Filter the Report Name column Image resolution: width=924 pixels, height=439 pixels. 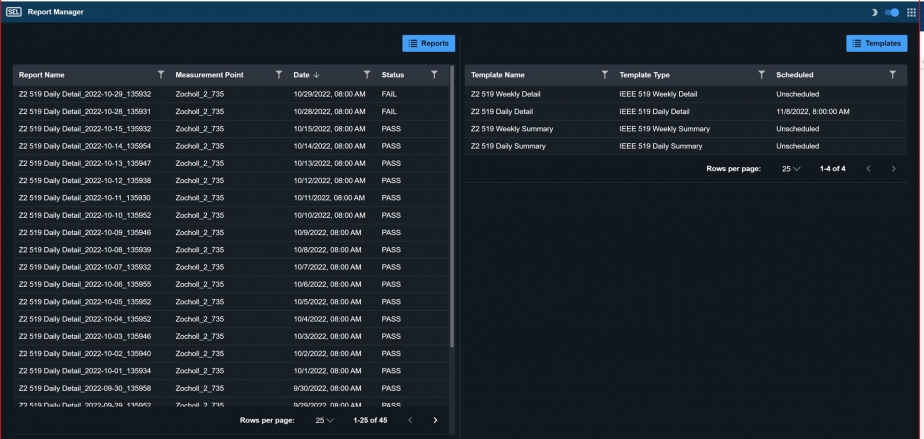(160, 75)
